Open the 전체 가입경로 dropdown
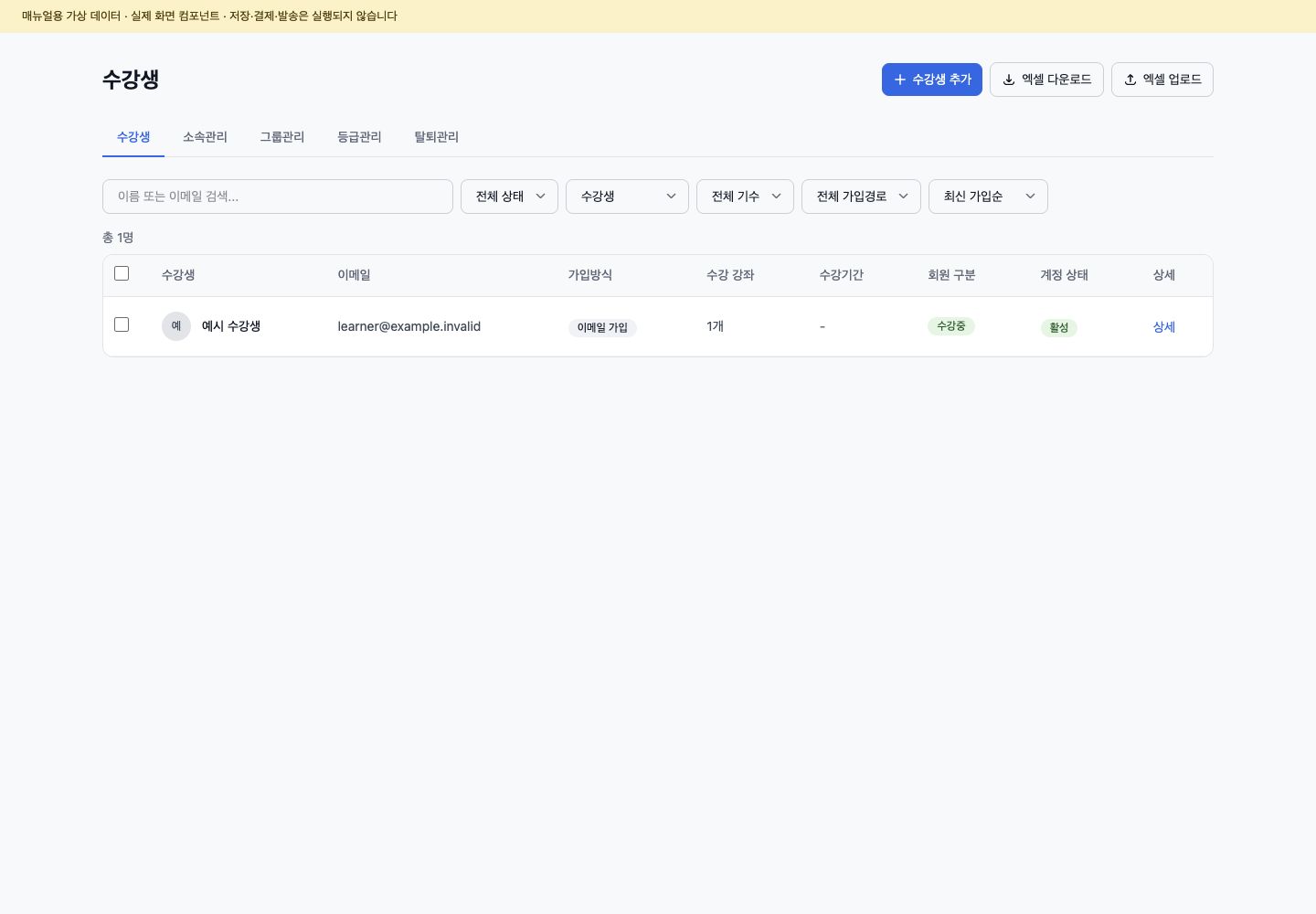Screen dimensions: 1316x914 pos(861,197)
